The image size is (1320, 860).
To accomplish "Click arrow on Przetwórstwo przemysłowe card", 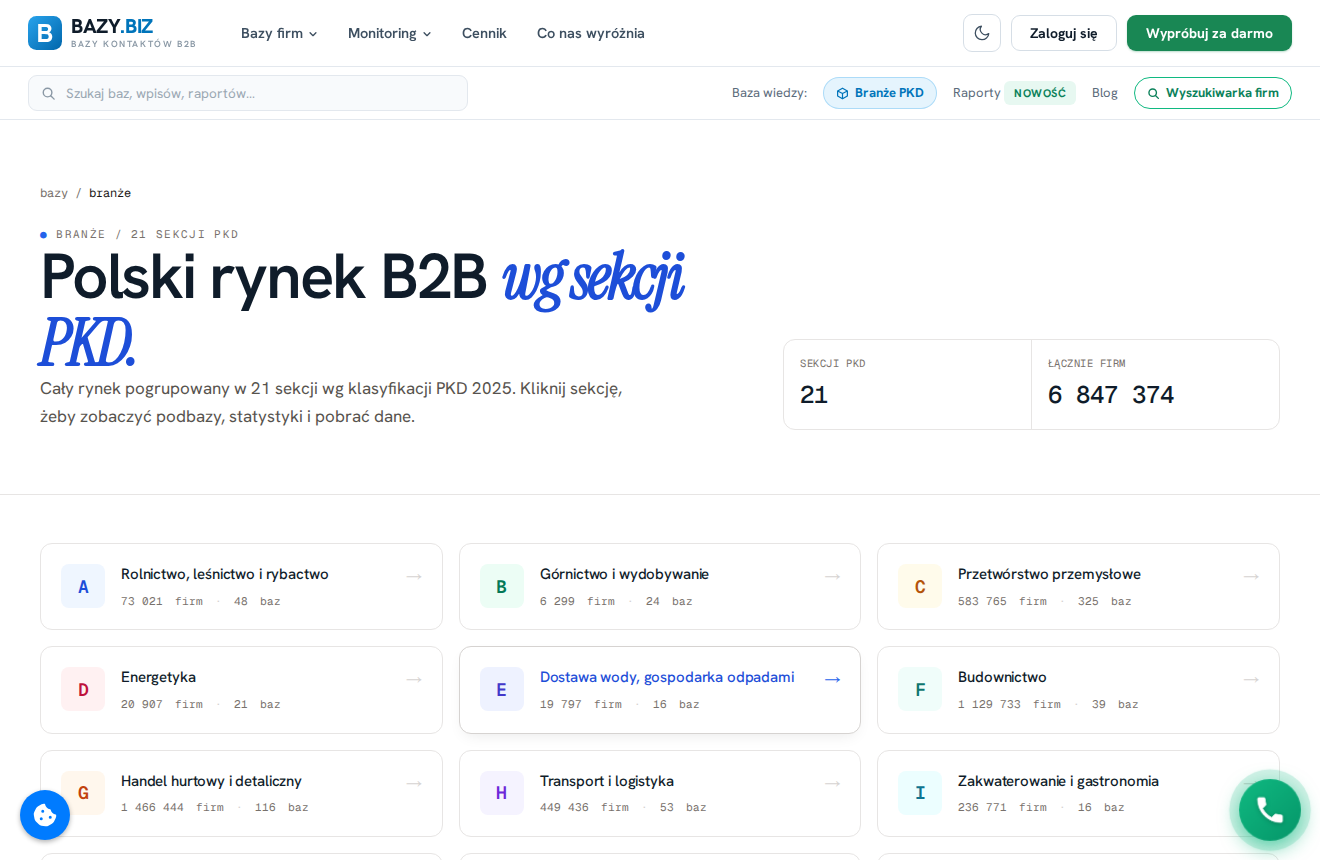I will tap(1251, 576).
